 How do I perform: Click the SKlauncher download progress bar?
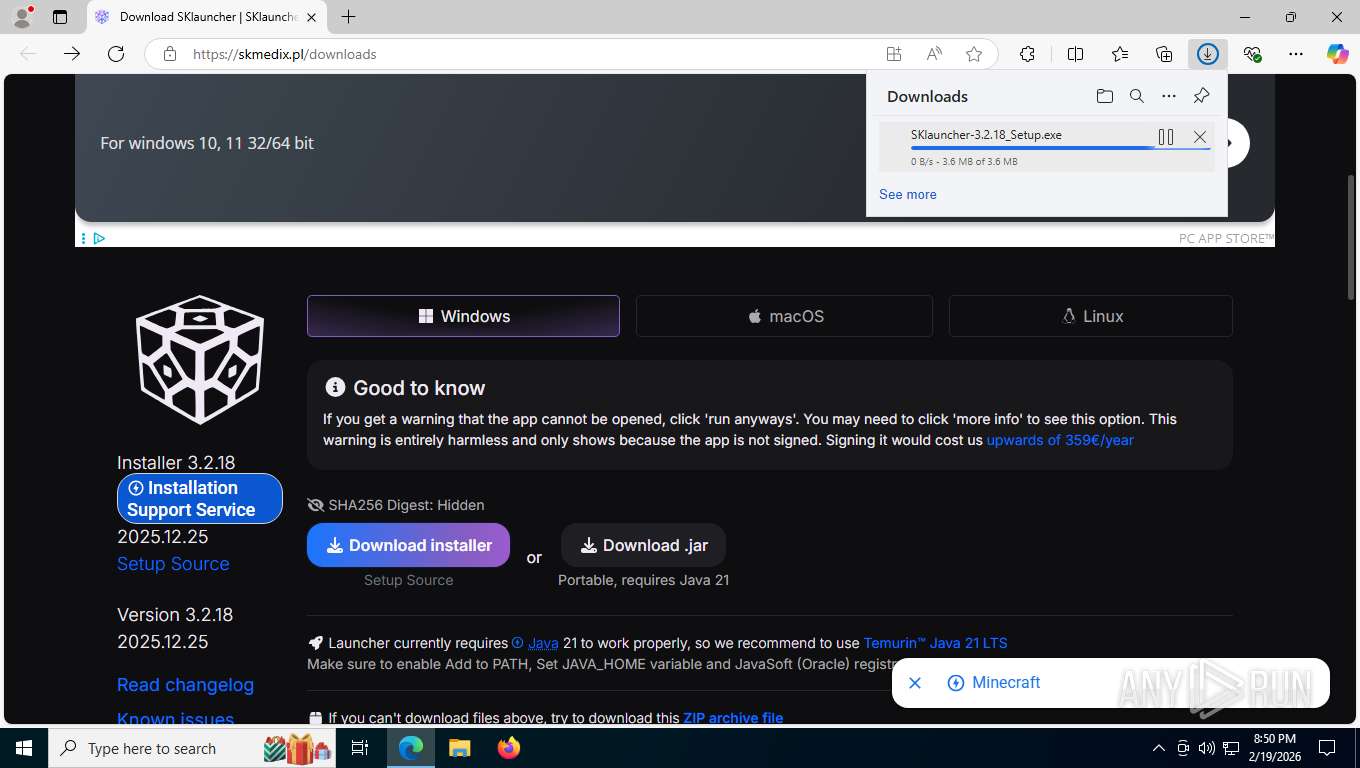pyautogui.click(x=1060, y=148)
